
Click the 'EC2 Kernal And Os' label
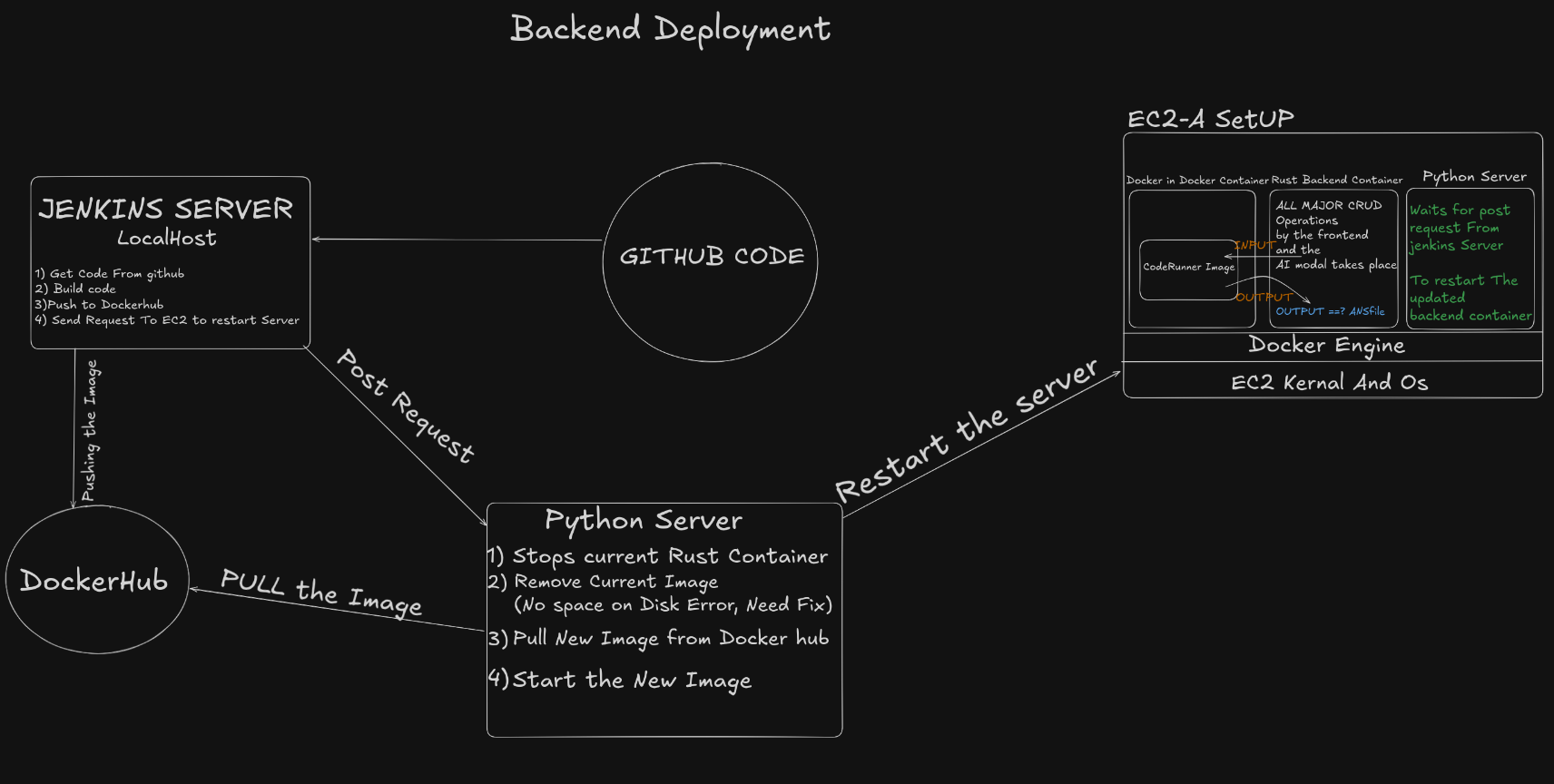(x=1329, y=383)
